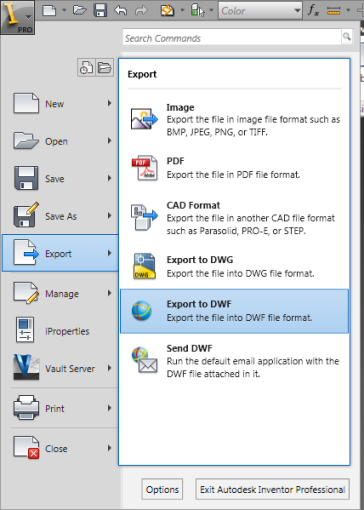Select the Close menu item
This screenshot has width=364, height=510.
point(60,449)
